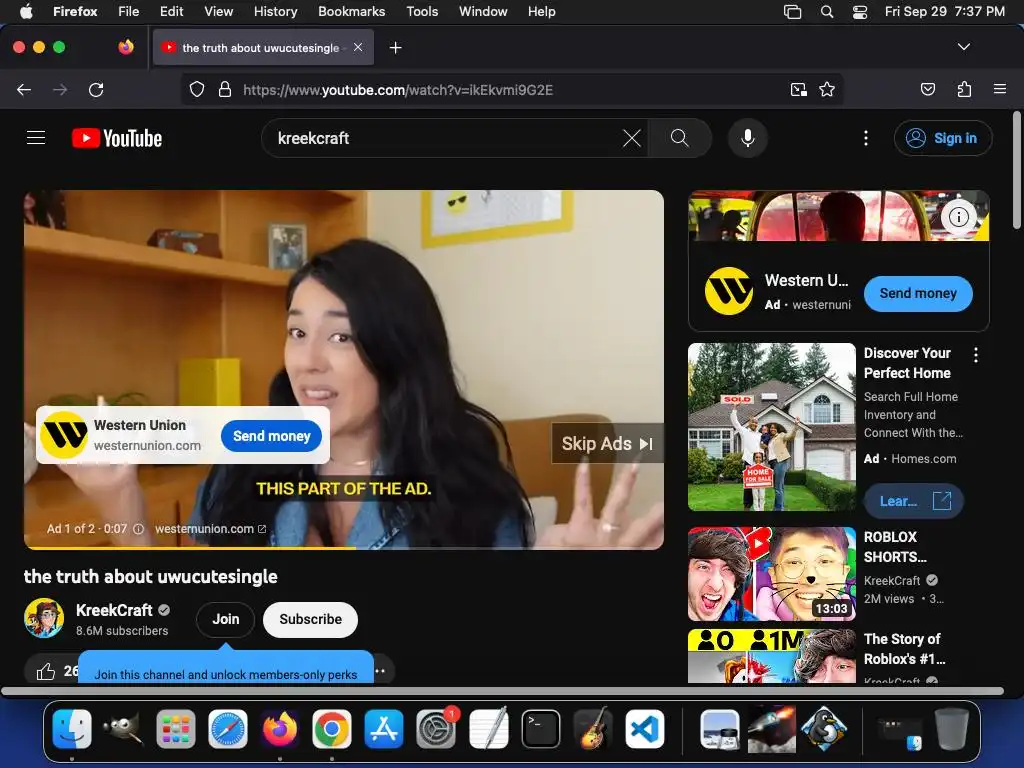Open Visual Studio Code from Dock
Screen dimensions: 1024x768
click(645, 729)
